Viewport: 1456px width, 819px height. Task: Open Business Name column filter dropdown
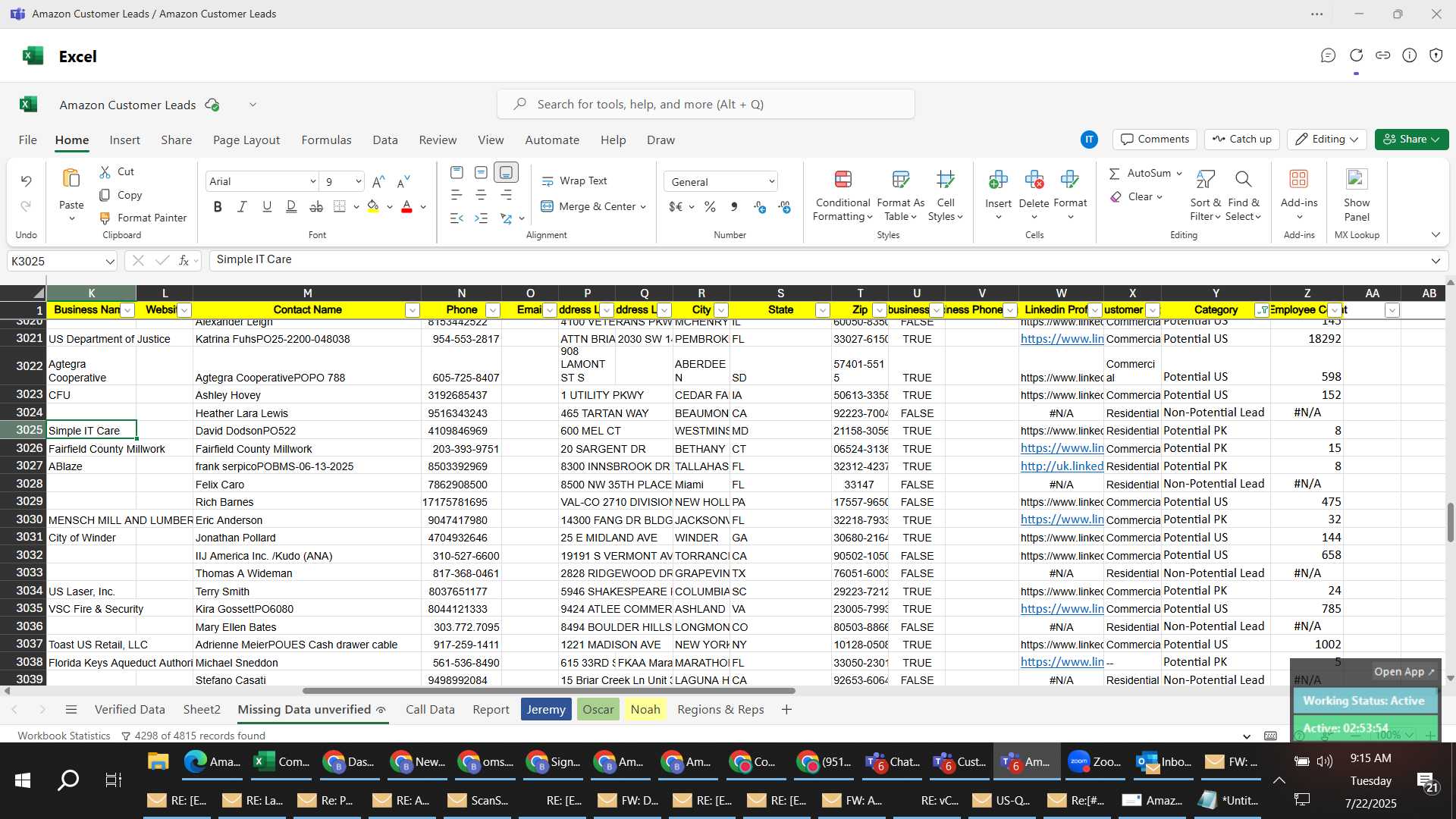[x=127, y=310]
